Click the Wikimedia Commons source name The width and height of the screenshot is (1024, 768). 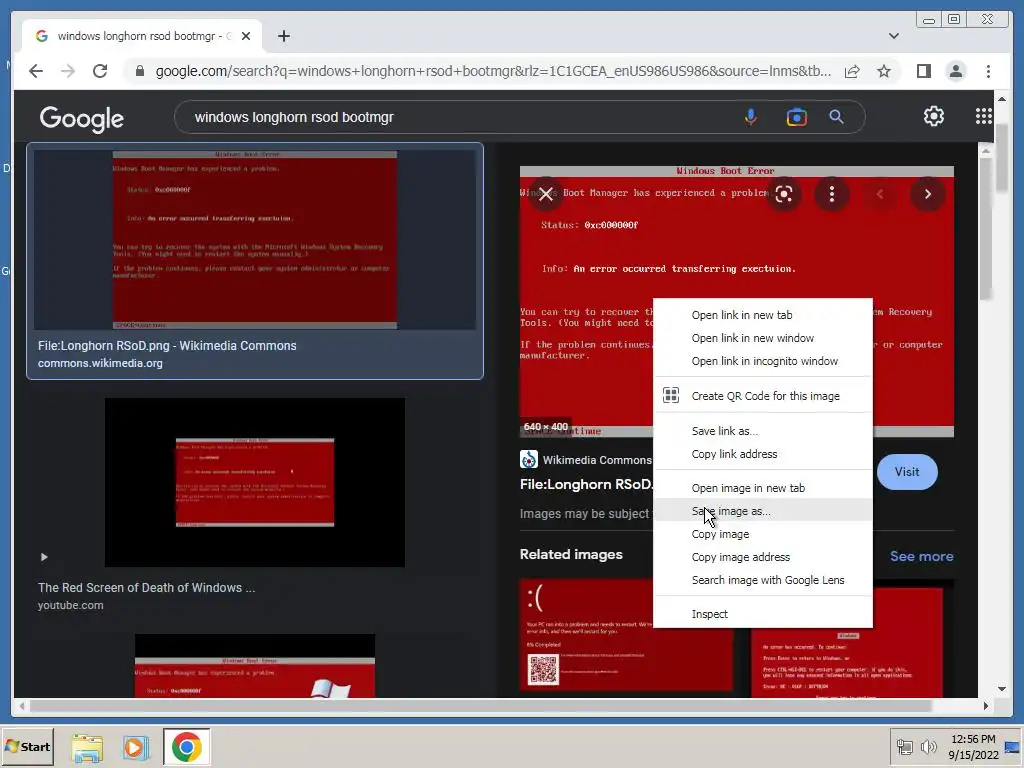[597, 460]
